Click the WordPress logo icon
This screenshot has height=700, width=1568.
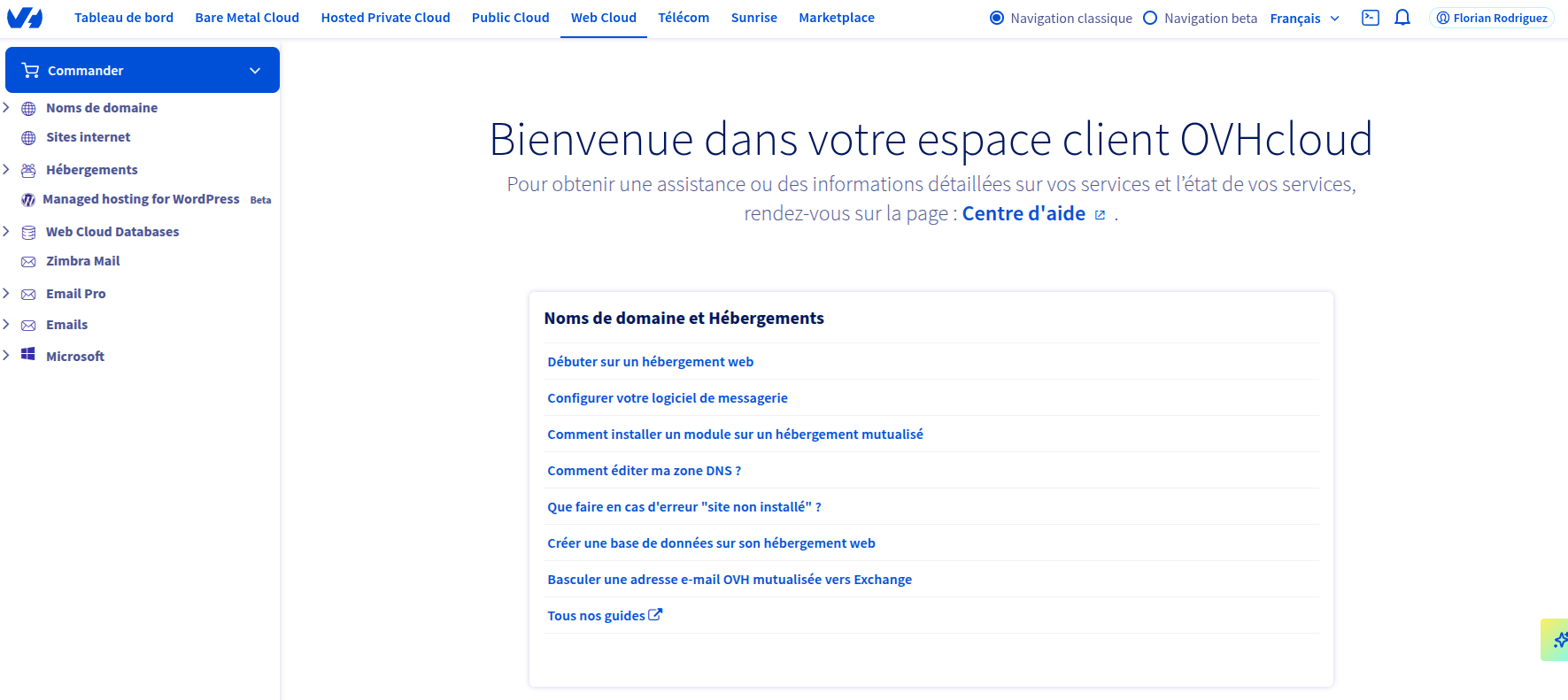click(28, 200)
